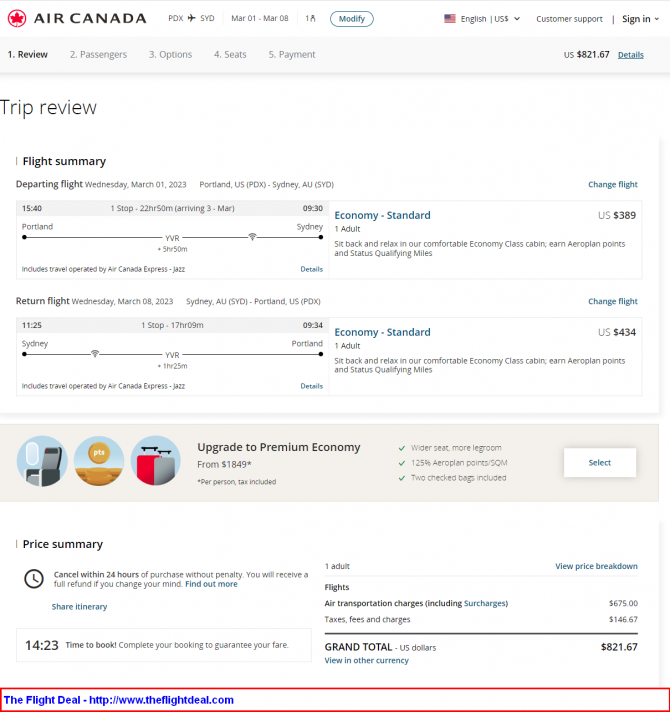The height and width of the screenshot is (712, 670).
Task: Click the Price summary heading
Action: click(63, 544)
